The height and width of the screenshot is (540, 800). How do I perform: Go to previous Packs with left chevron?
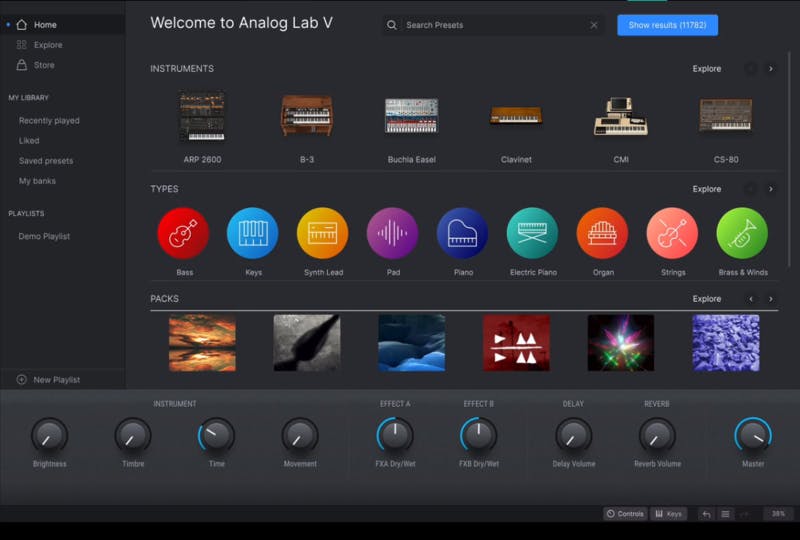[751, 299]
